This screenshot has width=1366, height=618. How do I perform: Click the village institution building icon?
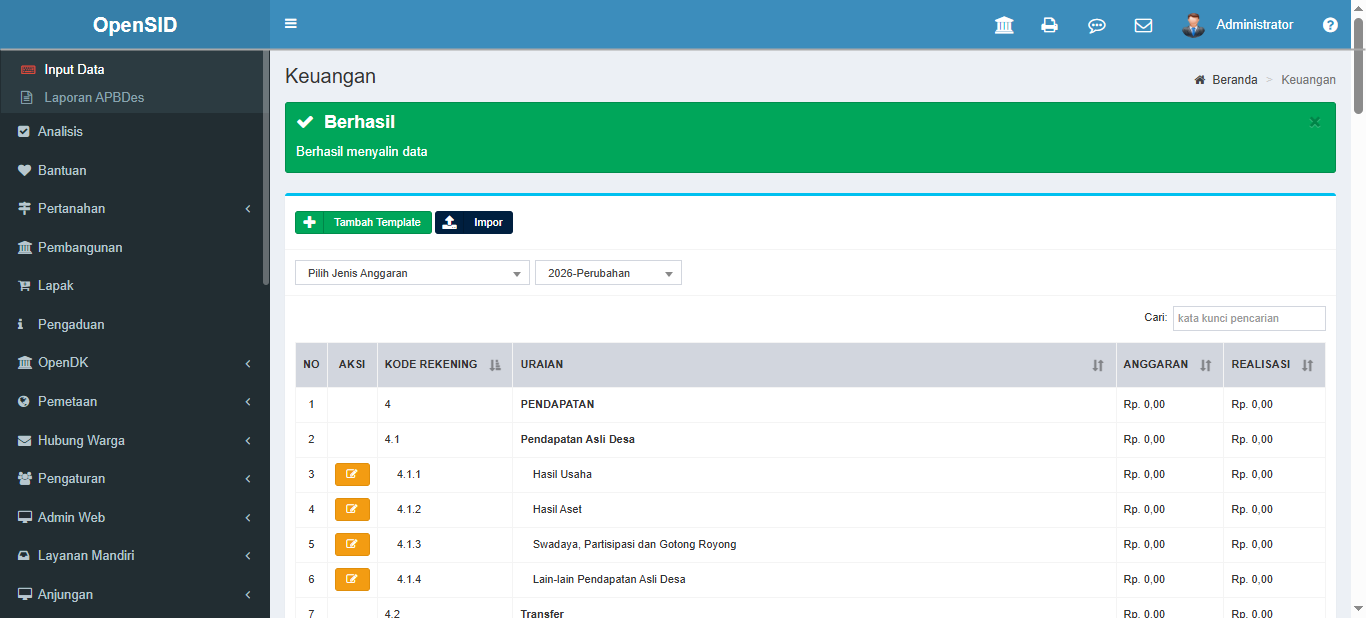pos(1004,25)
